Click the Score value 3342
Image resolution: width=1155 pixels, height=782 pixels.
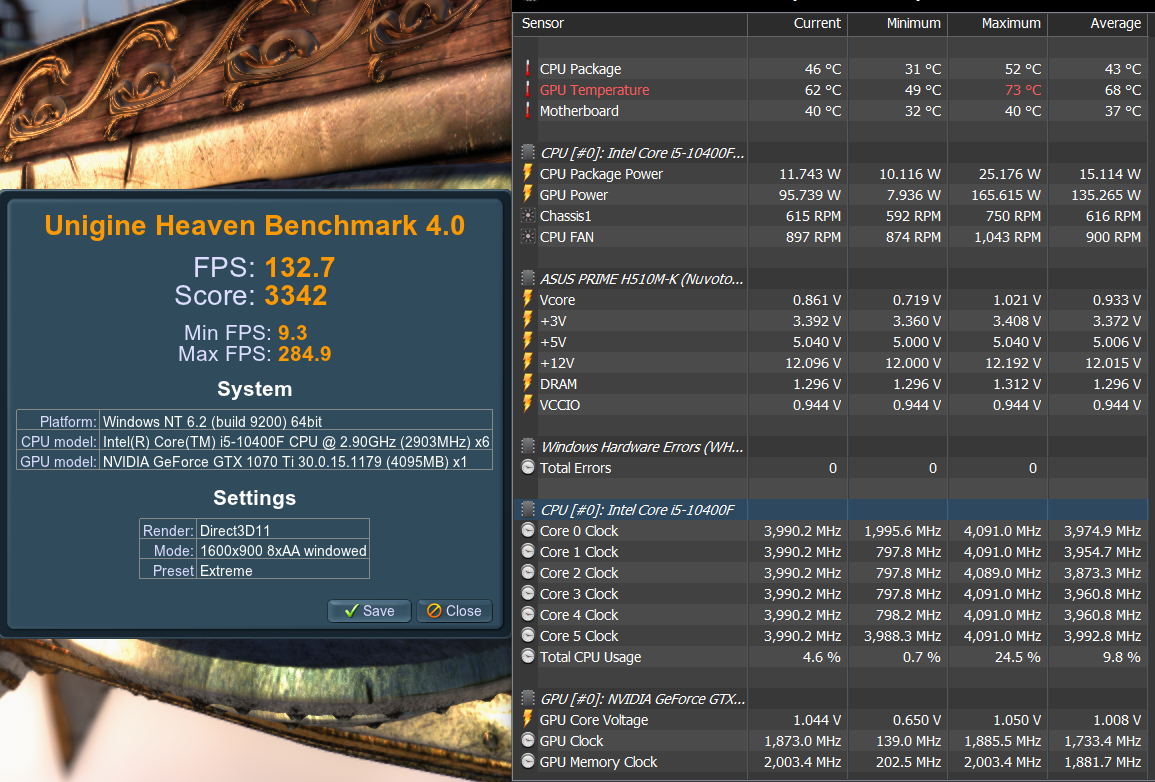(x=295, y=295)
